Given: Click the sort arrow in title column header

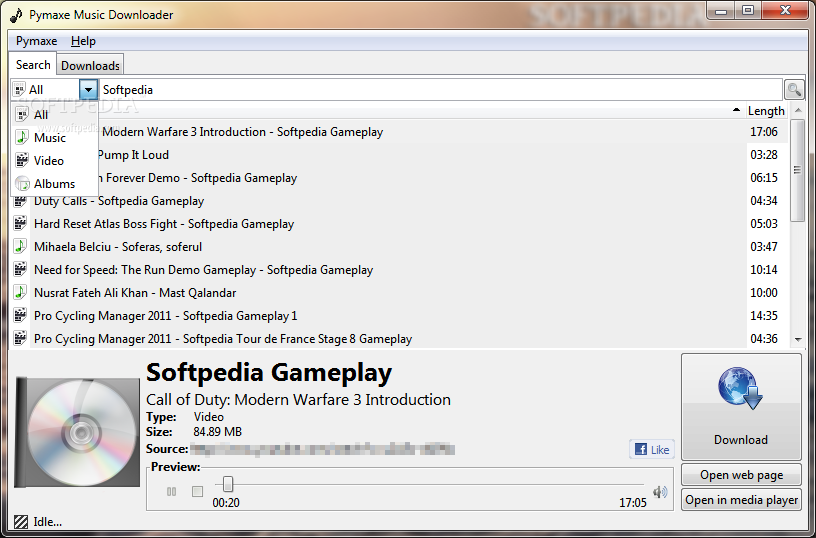Looking at the screenshot, I should pos(736,110).
